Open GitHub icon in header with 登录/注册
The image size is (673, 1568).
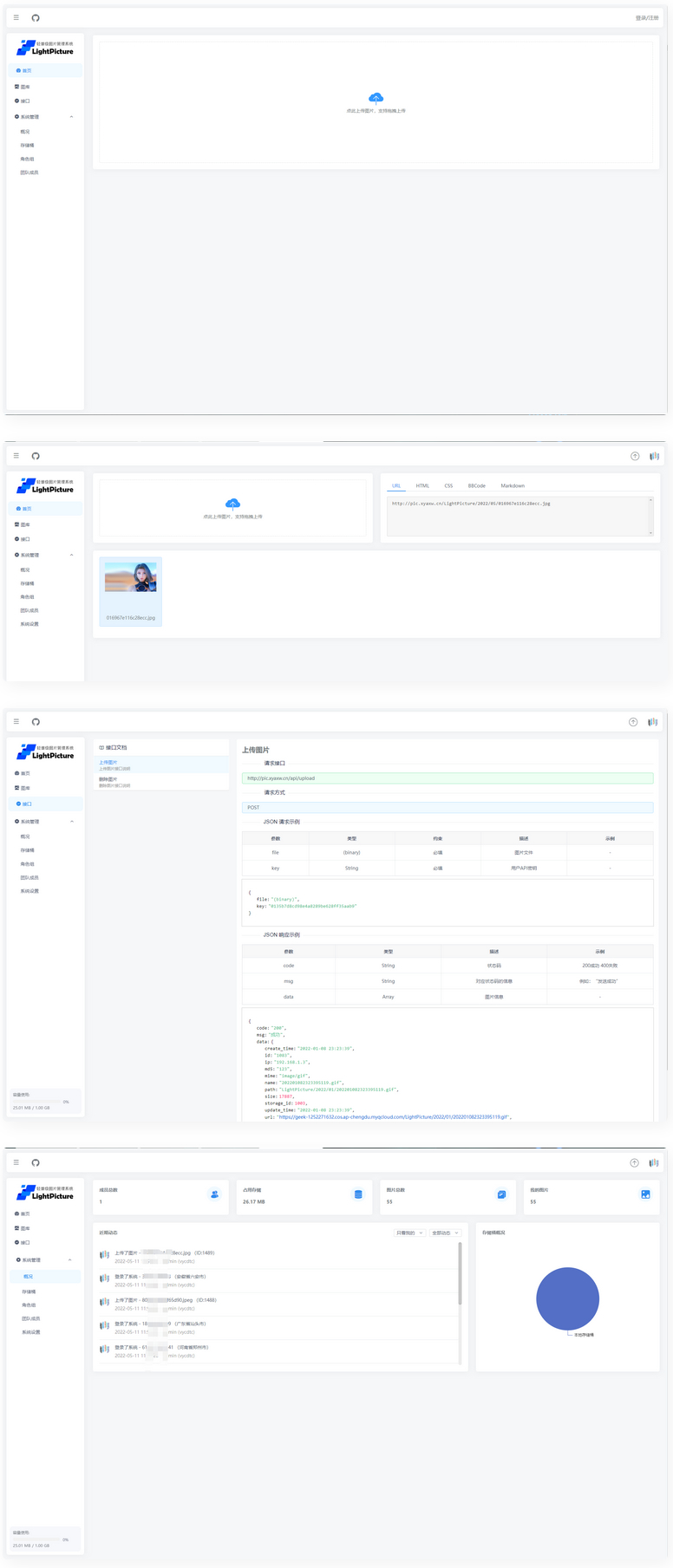point(36,18)
